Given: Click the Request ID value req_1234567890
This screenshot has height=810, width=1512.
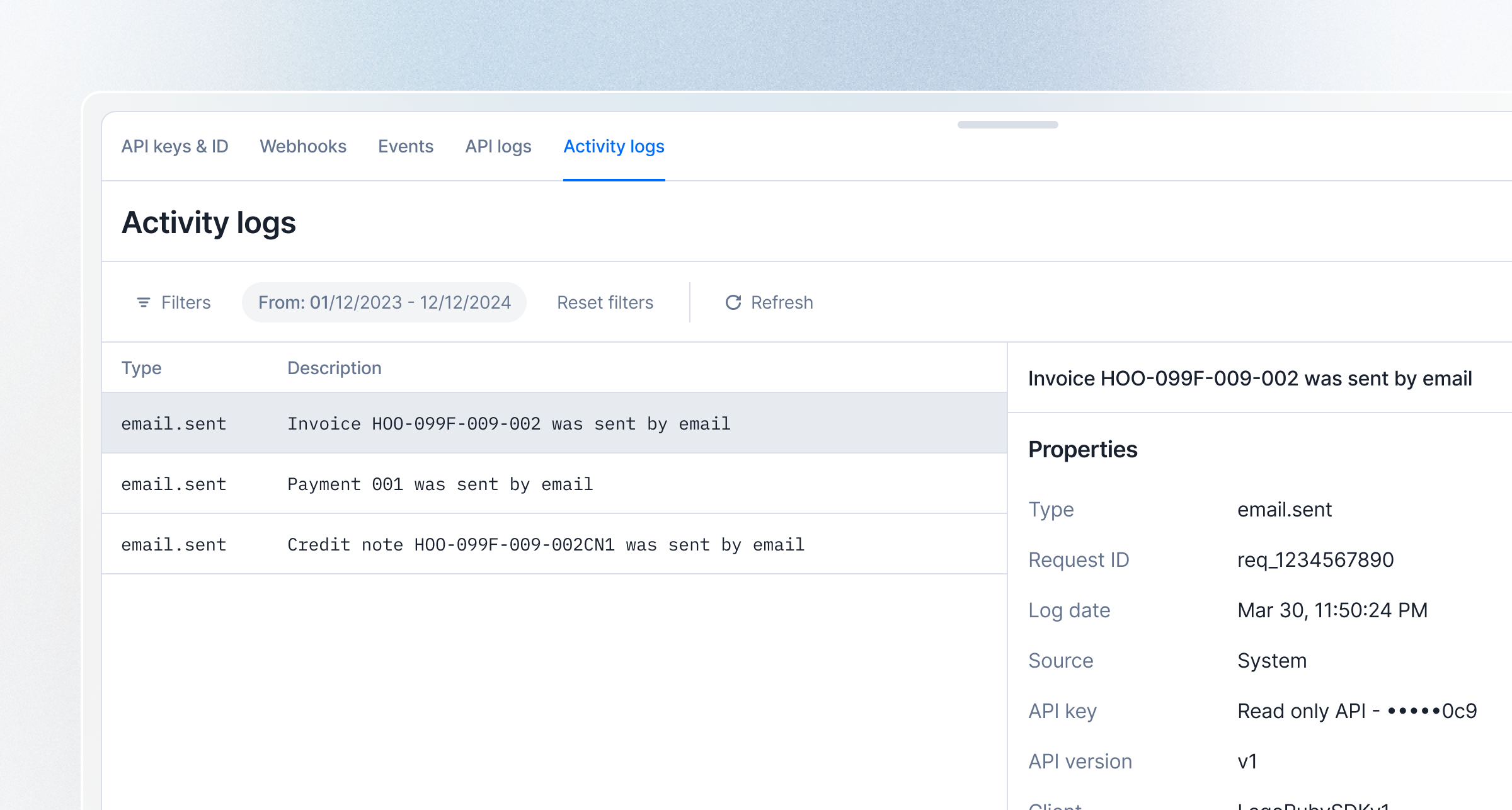Looking at the screenshot, I should [1315, 560].
